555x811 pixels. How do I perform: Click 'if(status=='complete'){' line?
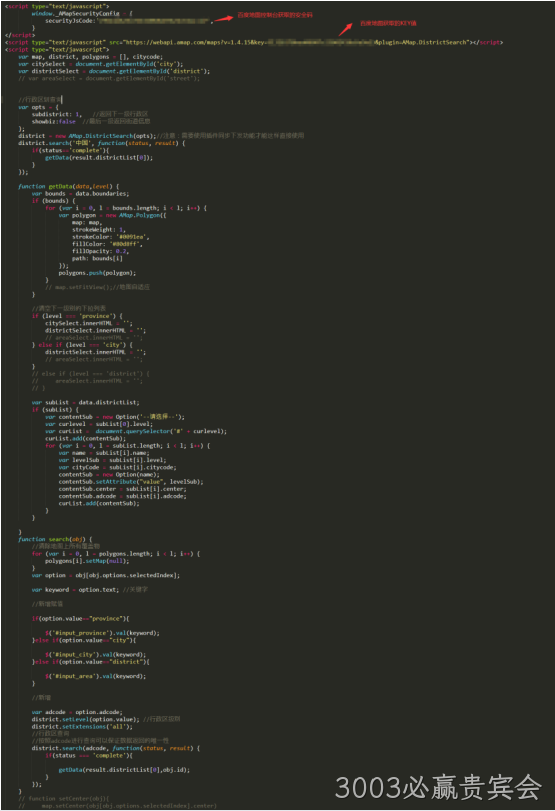pos(70,151)
